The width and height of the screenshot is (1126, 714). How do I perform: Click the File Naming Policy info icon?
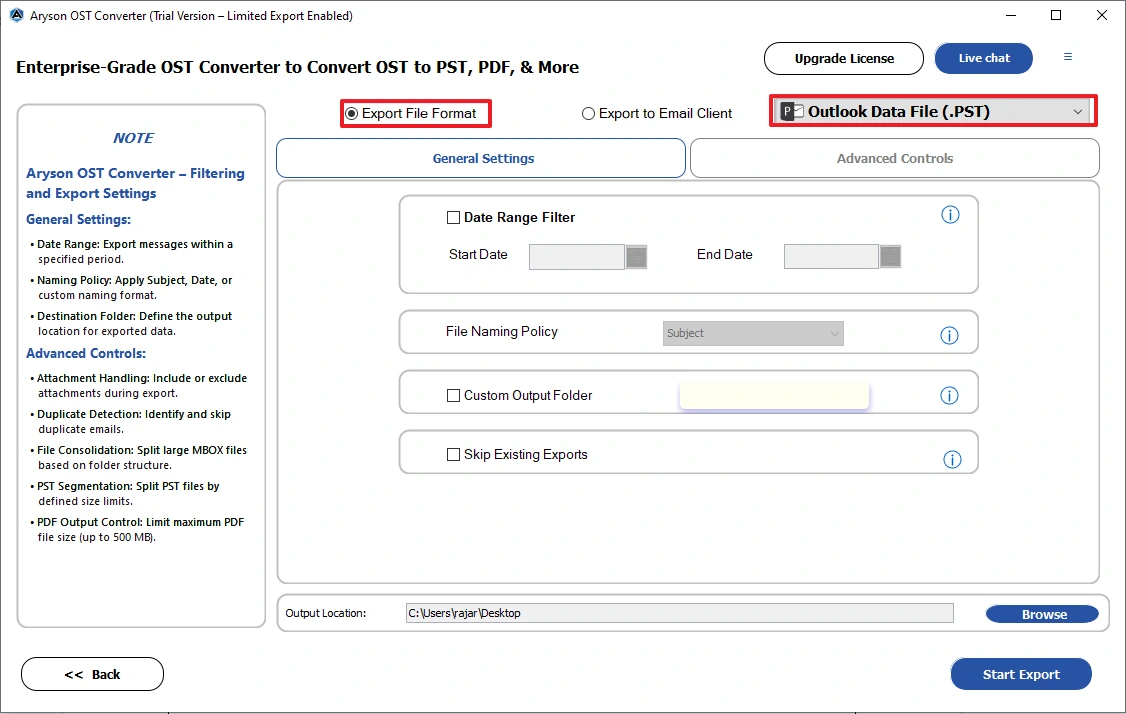(x=949, y=335)
